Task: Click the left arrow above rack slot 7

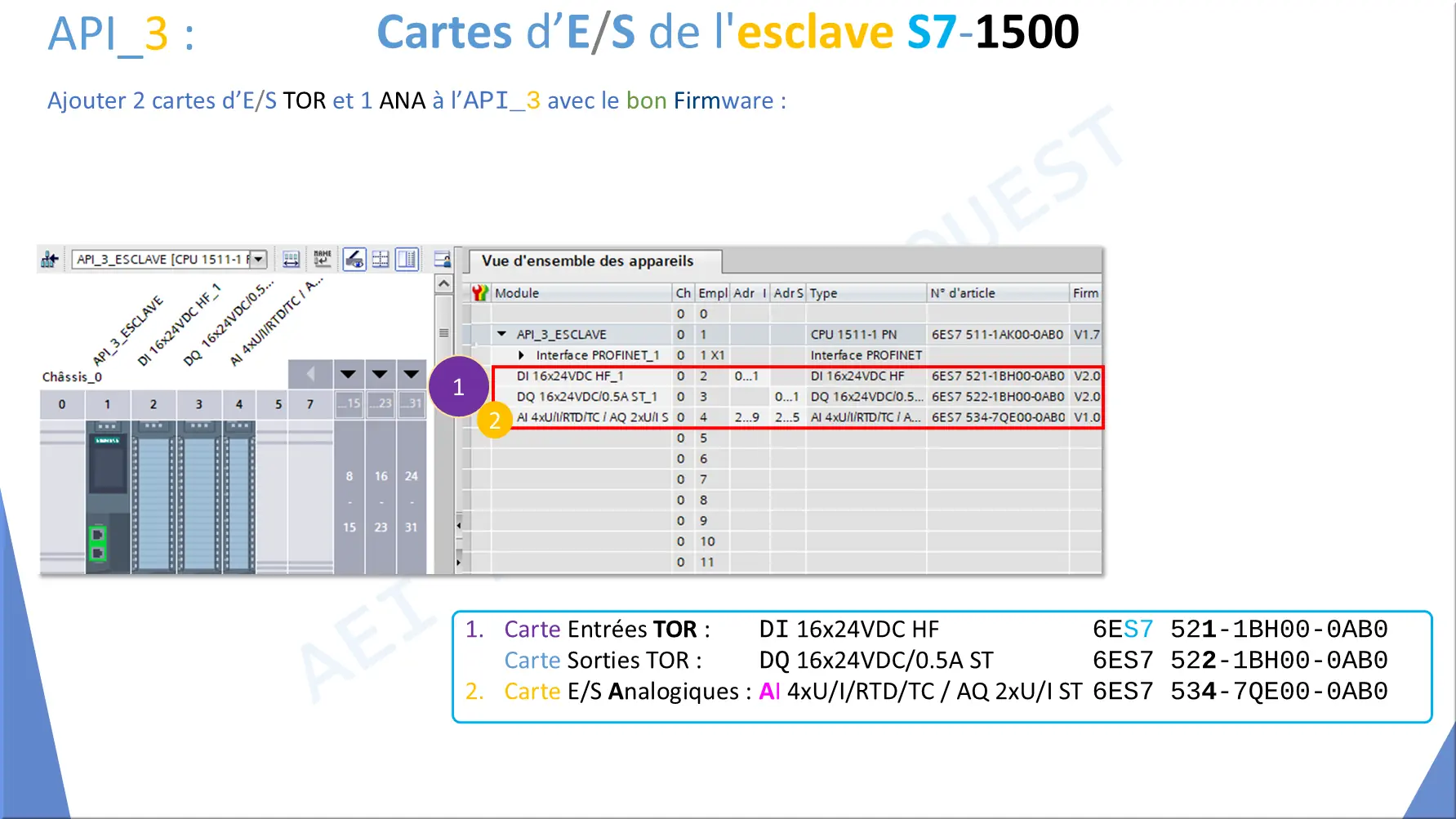Action: pos(310,375)
